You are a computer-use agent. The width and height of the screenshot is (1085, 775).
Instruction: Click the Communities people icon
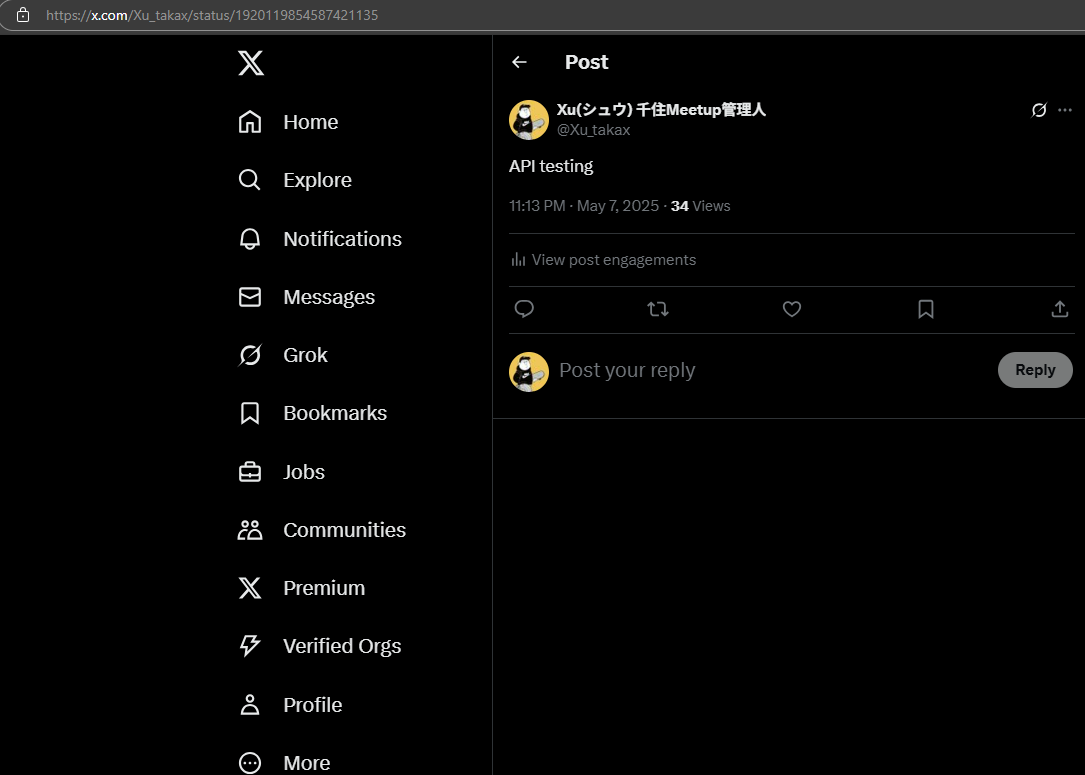point(250,530)
